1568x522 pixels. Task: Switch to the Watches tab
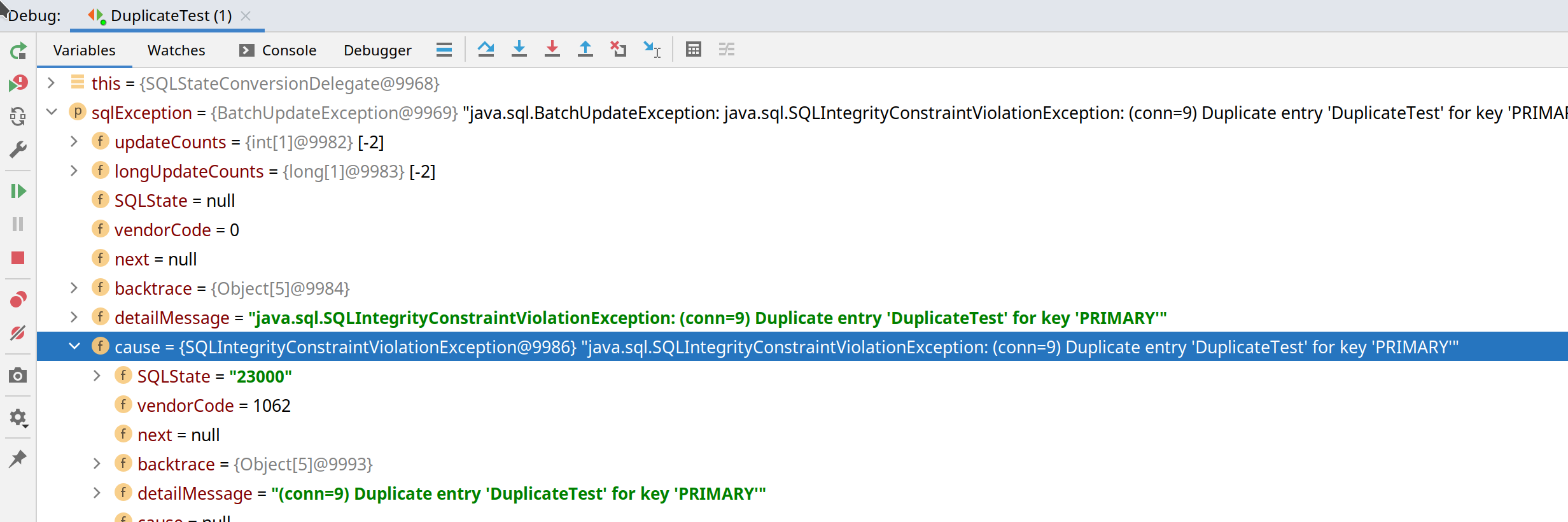point(176,50)
